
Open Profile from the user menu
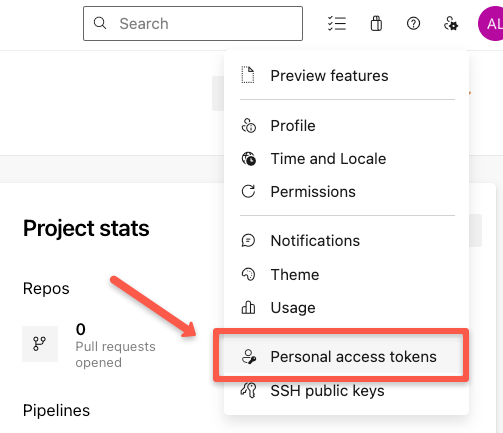click(x=347, y=126)
